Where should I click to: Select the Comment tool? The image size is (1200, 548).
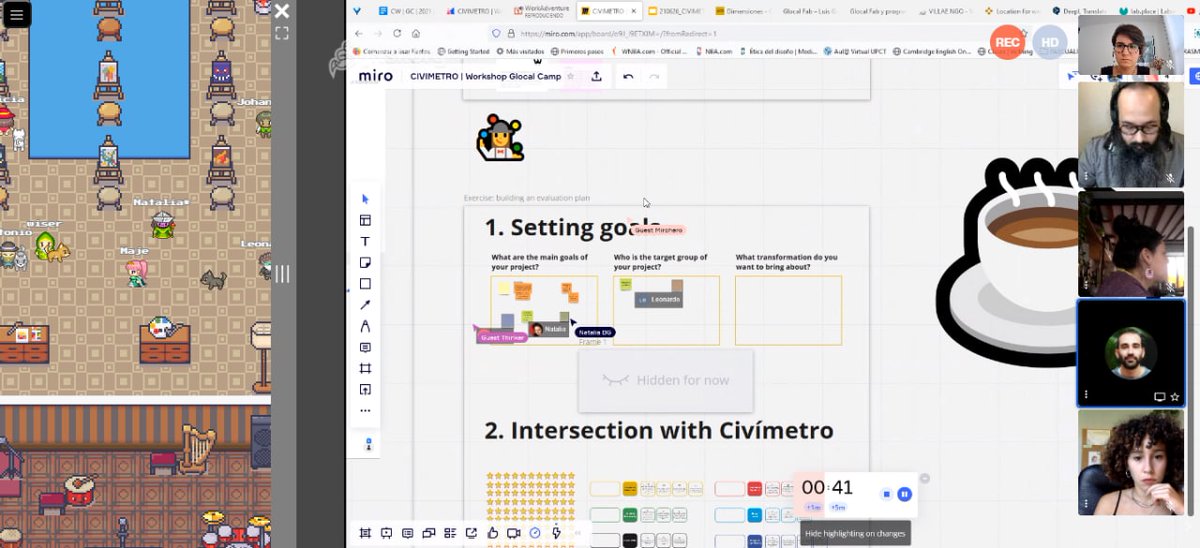pyautogui.click(x=365, y=347)
